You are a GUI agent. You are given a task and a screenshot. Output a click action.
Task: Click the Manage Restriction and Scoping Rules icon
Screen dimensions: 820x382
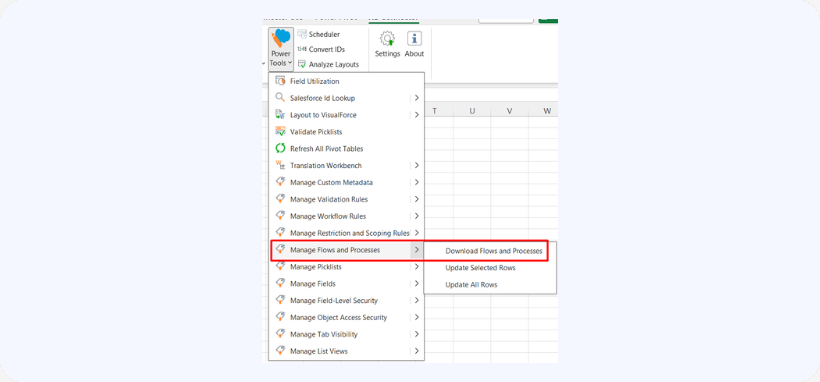coord(280,233)
